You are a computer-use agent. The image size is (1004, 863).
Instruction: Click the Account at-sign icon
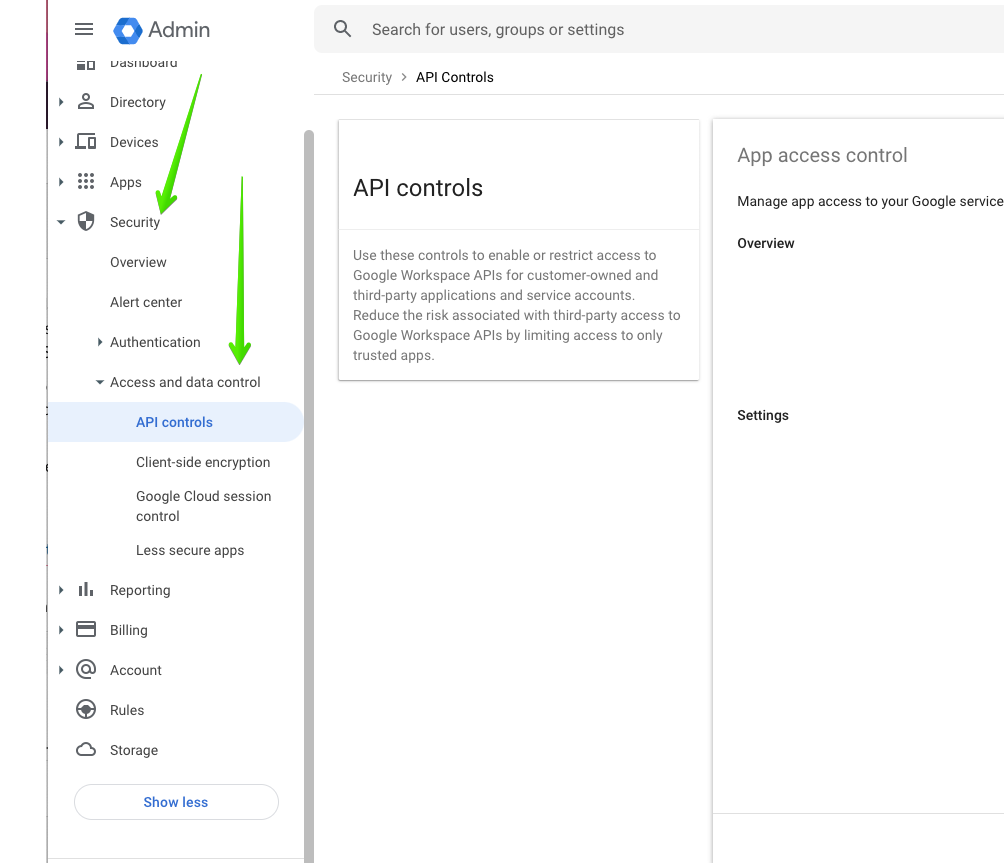86,670
